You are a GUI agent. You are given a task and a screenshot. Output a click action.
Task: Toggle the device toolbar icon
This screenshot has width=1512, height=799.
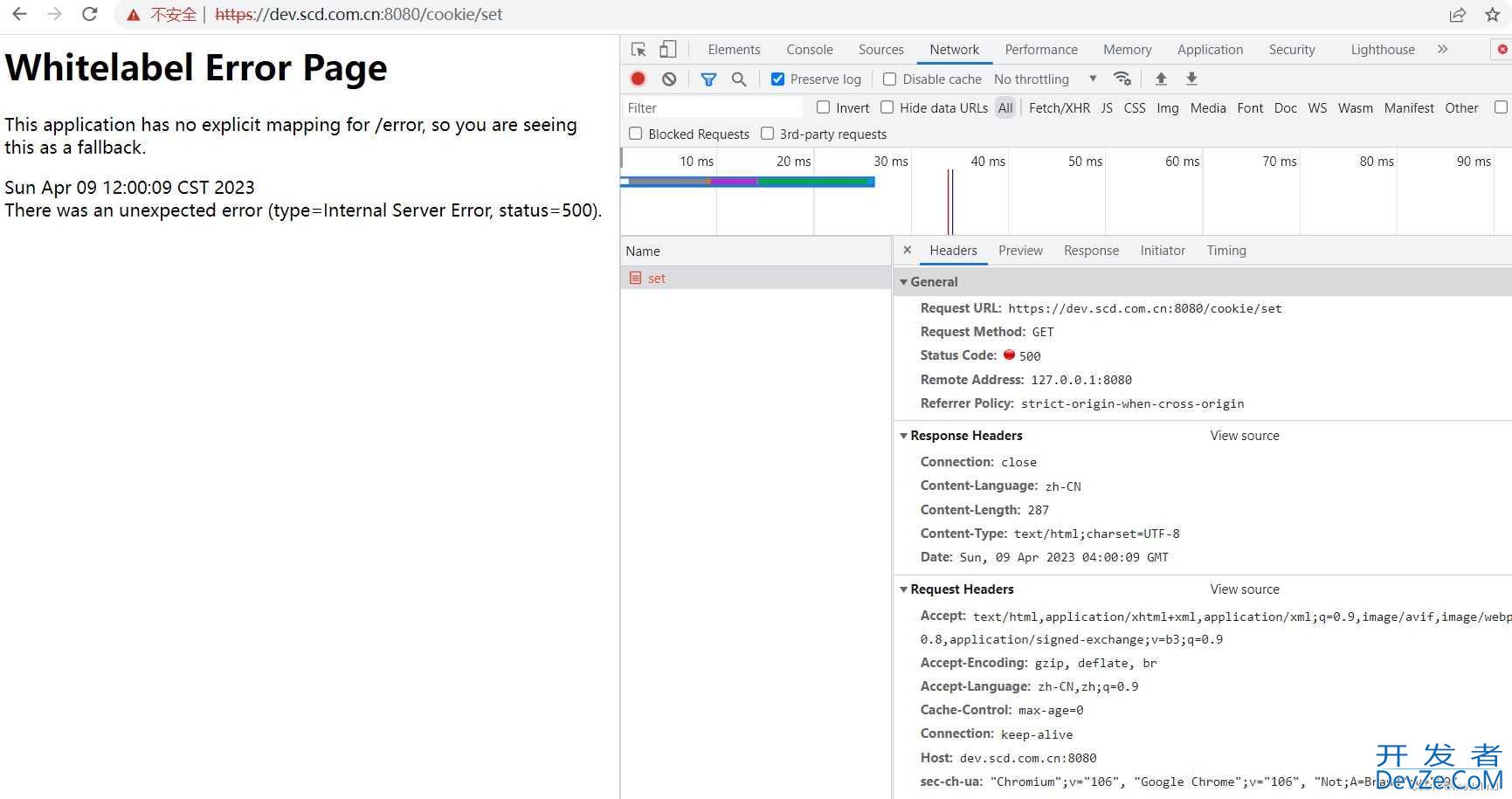668,49
